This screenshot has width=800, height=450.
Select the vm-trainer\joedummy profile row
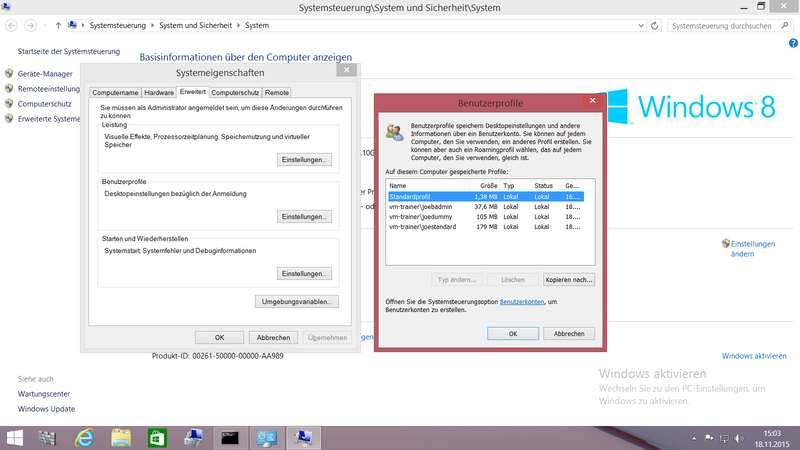click(486, 217)
